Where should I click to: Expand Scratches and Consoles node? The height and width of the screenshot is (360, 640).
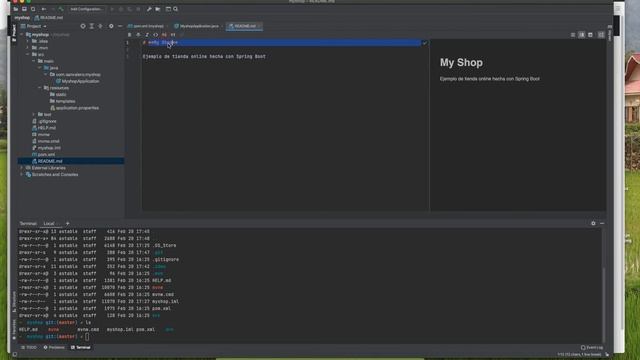click(x=22, y=174)
